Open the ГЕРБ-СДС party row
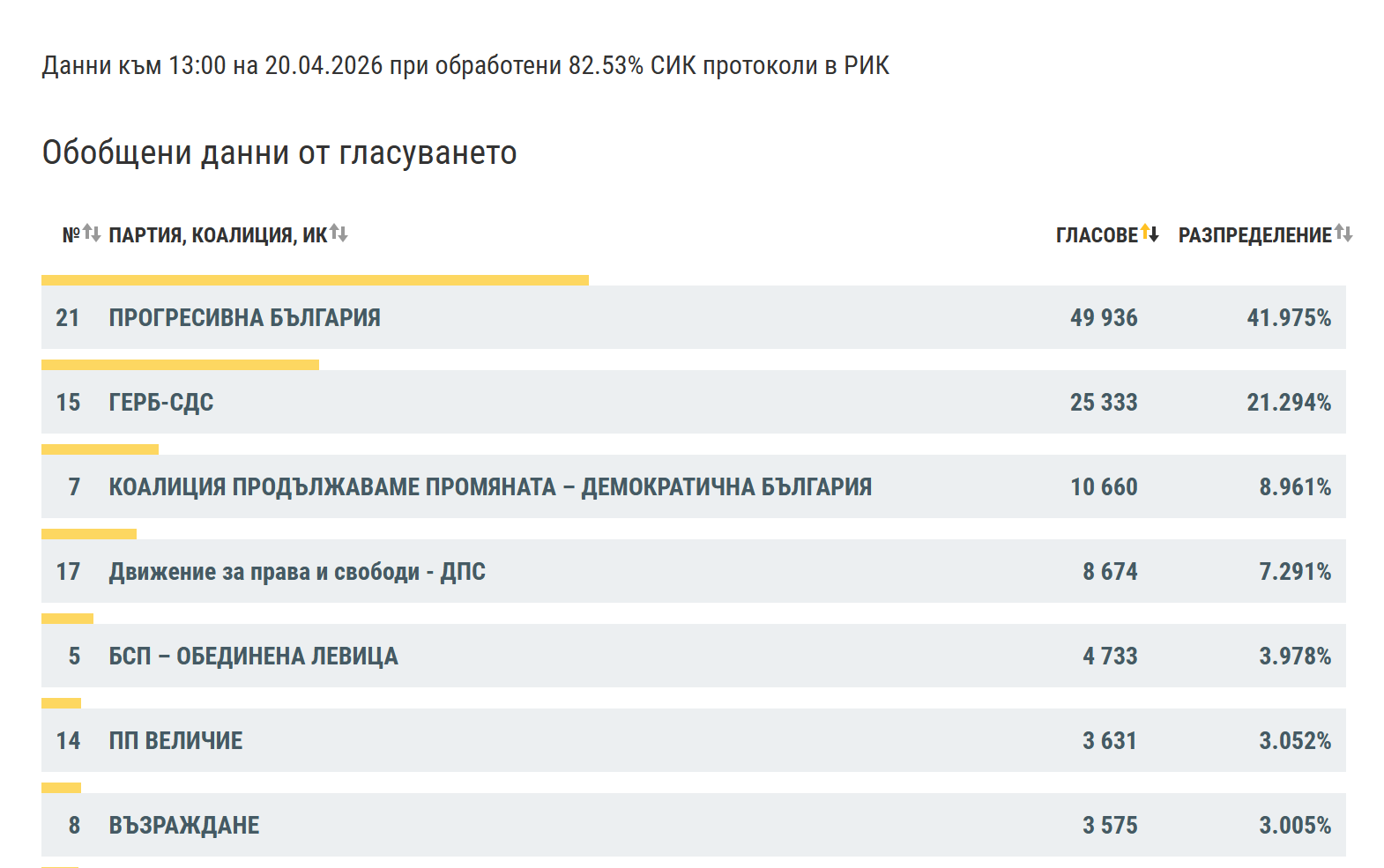Viewport: 1384px width, 868px height. pyautogui.click(x=694, y=402)
